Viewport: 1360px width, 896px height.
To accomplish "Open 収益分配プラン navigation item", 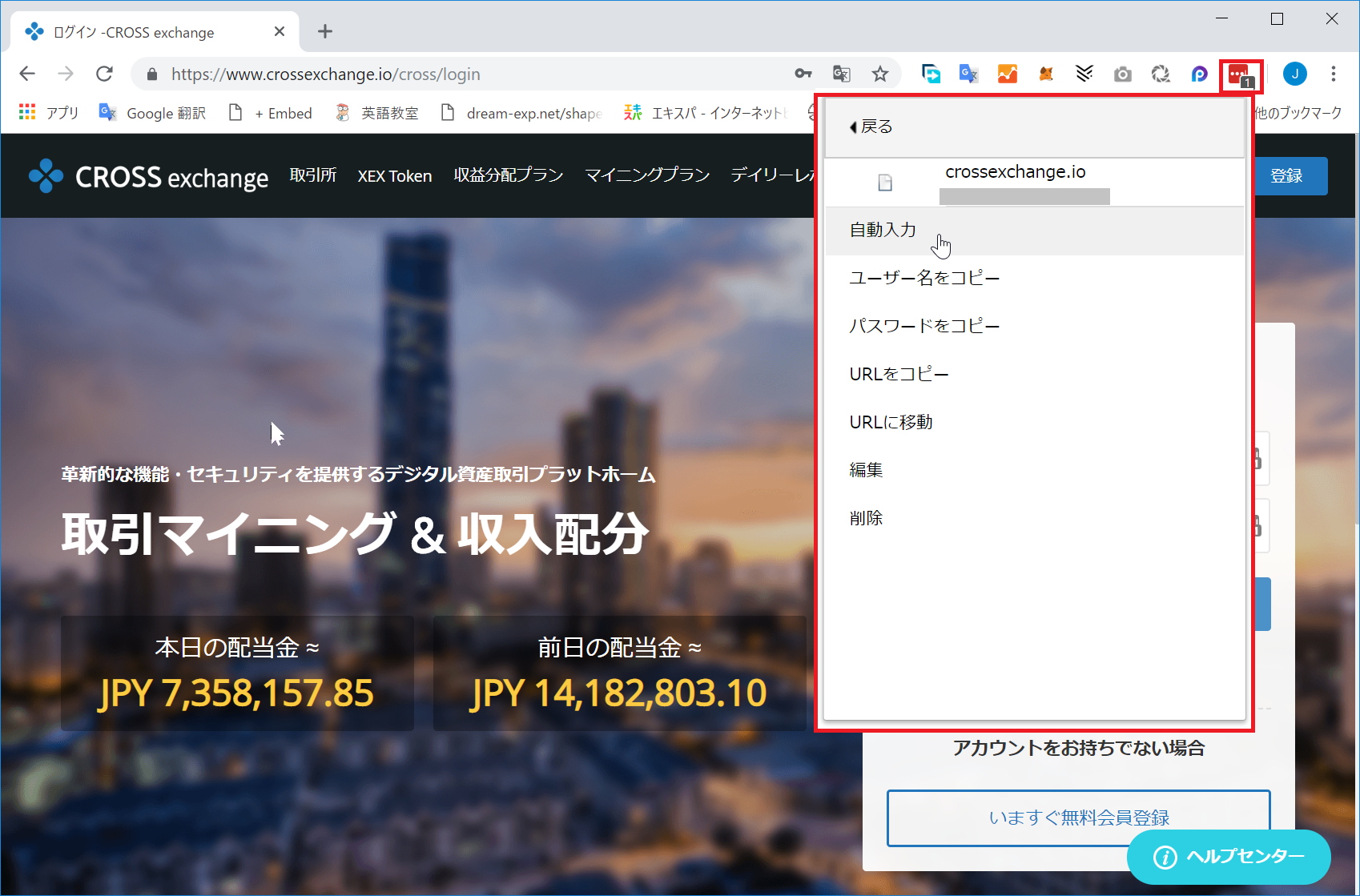I will (x=509, y=175).
